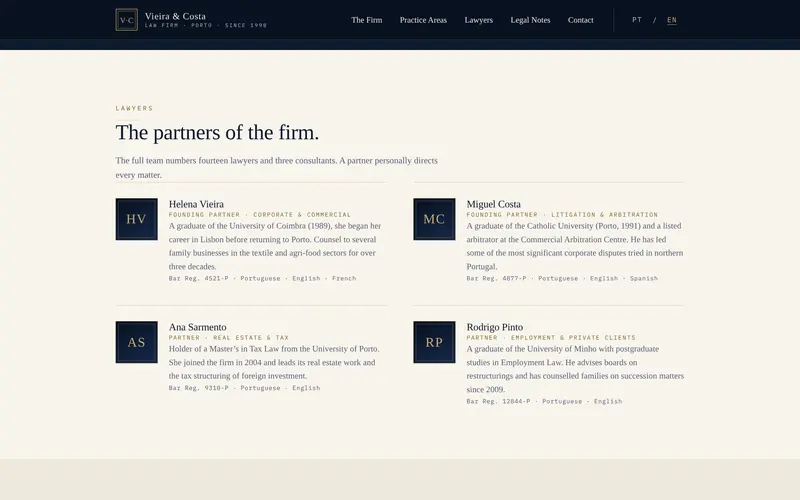Click 'Founding Partner · Corporate & Commercial' label
800x500 pixels.
tap(260, 215)
